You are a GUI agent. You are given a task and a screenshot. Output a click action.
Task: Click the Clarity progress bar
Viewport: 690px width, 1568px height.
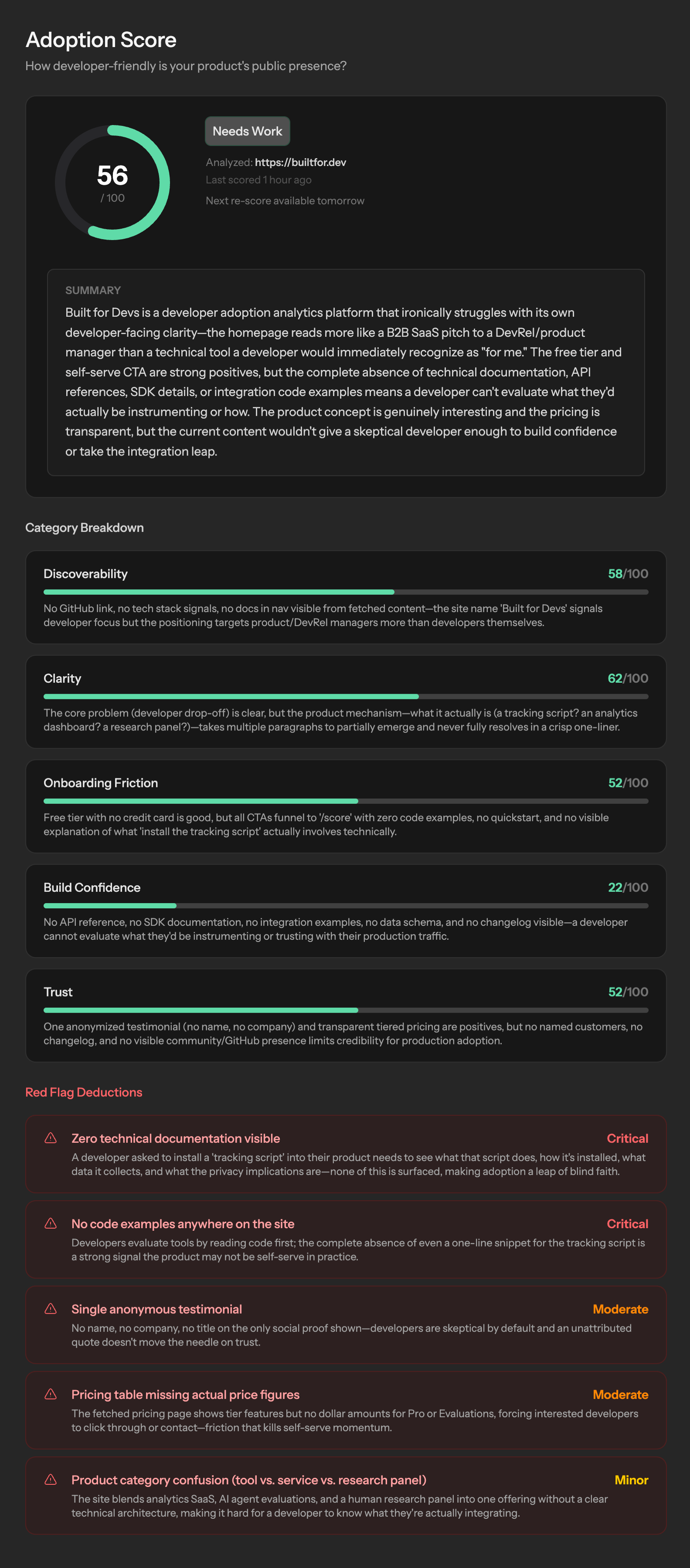[345, 696]
